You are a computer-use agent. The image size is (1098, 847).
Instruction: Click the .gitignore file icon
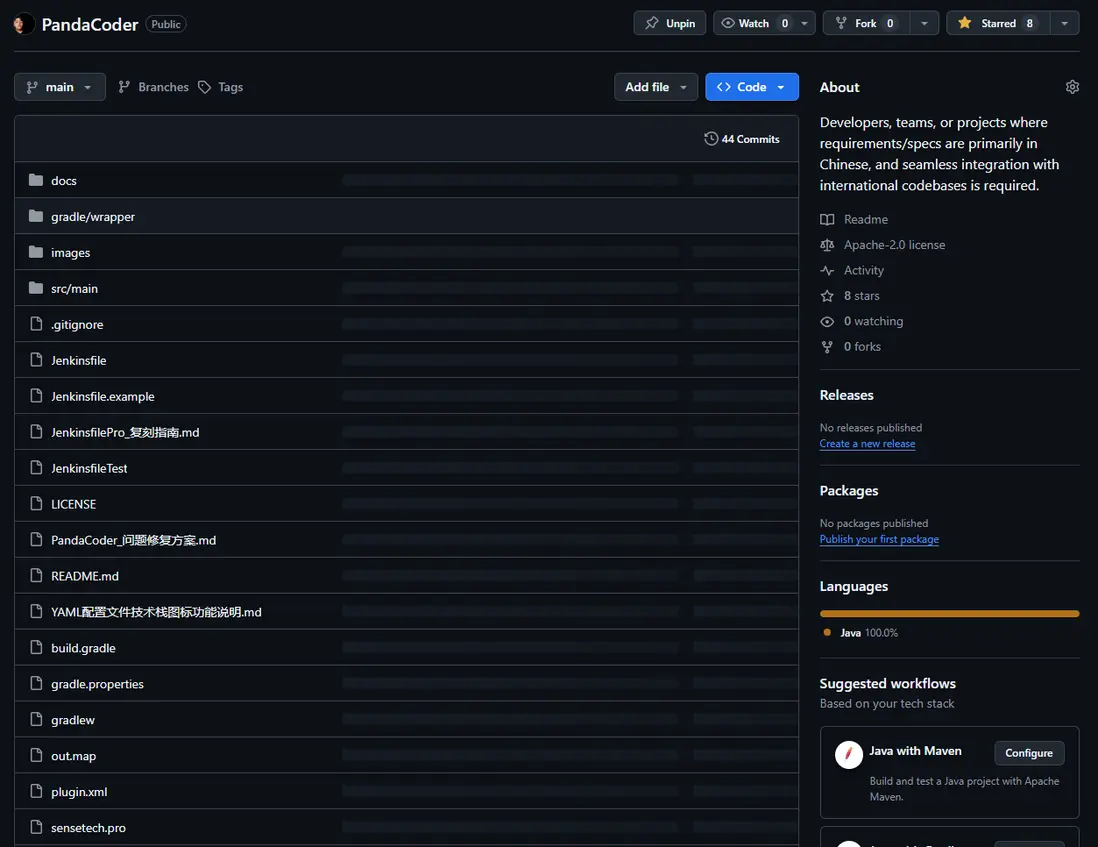36,323
